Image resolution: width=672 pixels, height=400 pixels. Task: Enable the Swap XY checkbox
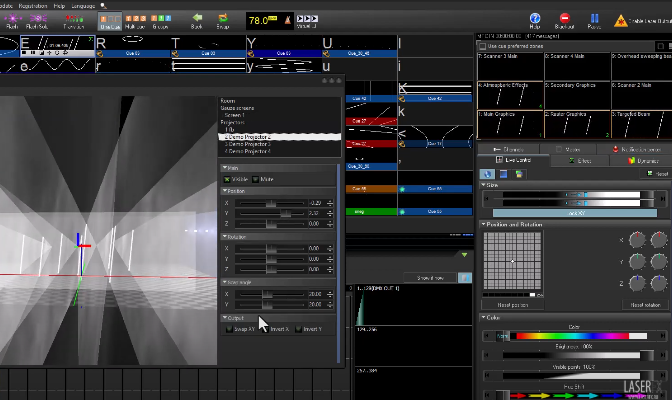click(229, 329)
